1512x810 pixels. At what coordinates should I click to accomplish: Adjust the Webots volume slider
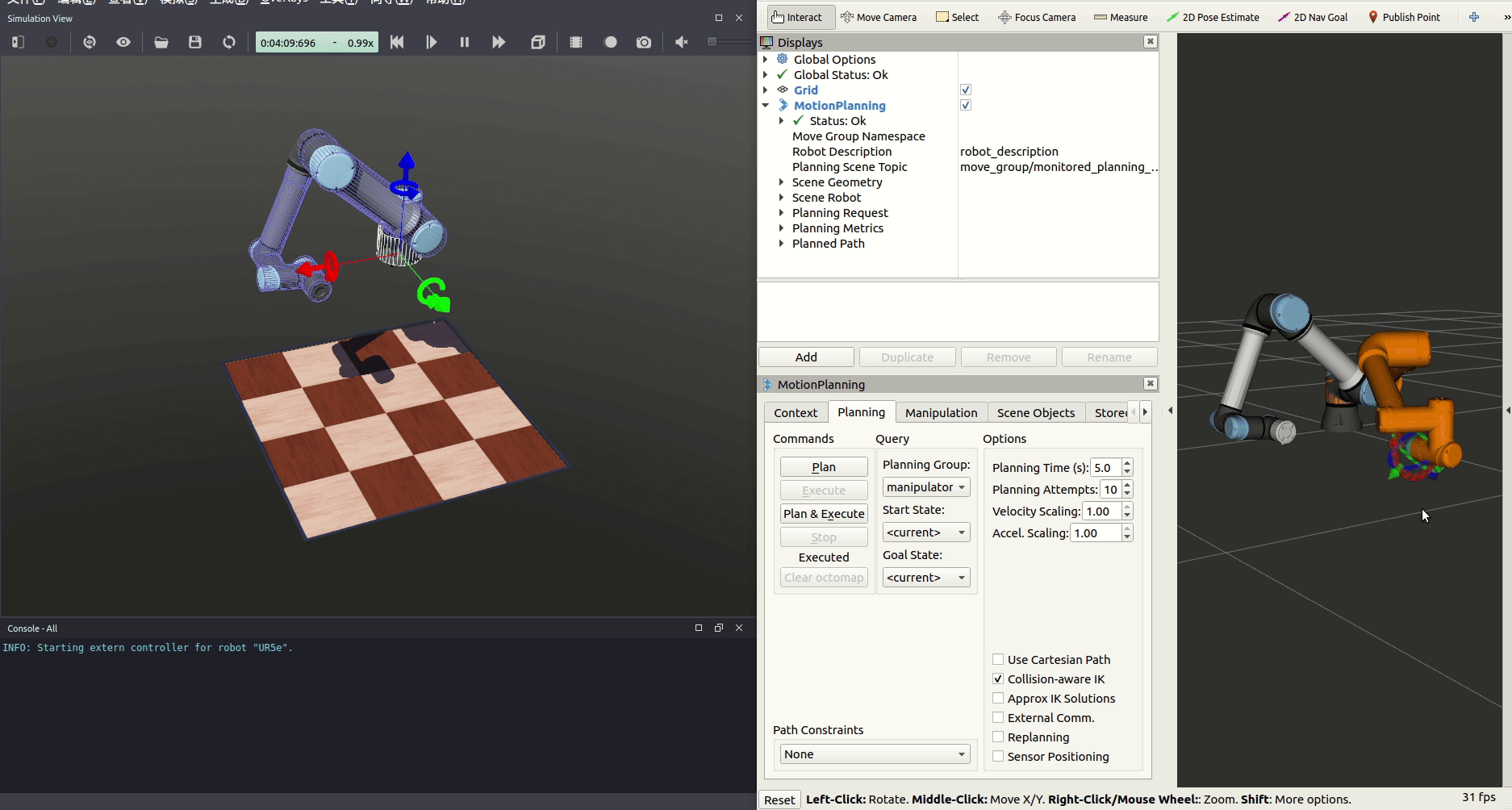[x=730, y=42]
